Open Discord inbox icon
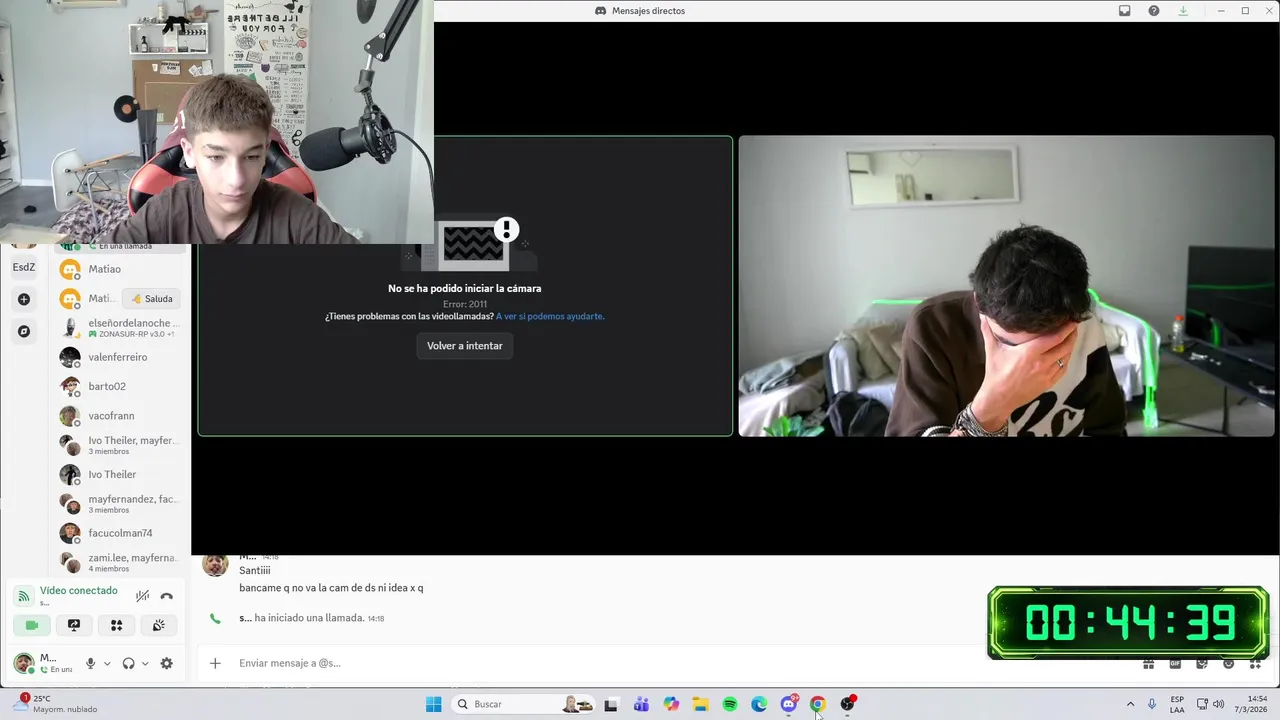Screen dimensions: 1280x720 click(x=1125, y=11)
